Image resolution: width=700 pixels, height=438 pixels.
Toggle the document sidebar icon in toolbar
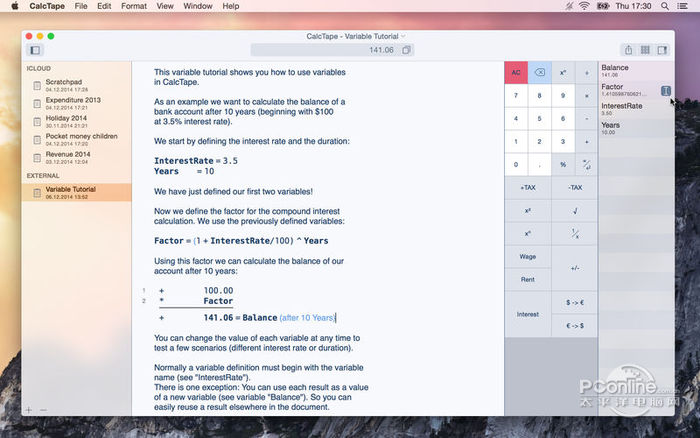(35, 50)
